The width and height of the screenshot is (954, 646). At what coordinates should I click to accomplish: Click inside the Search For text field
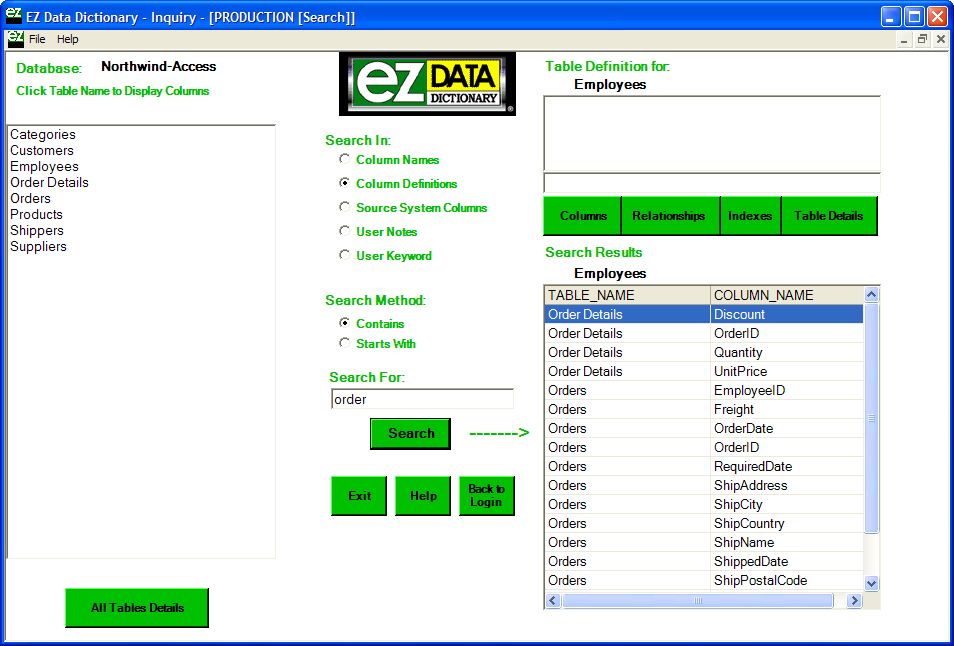point(422,399)
